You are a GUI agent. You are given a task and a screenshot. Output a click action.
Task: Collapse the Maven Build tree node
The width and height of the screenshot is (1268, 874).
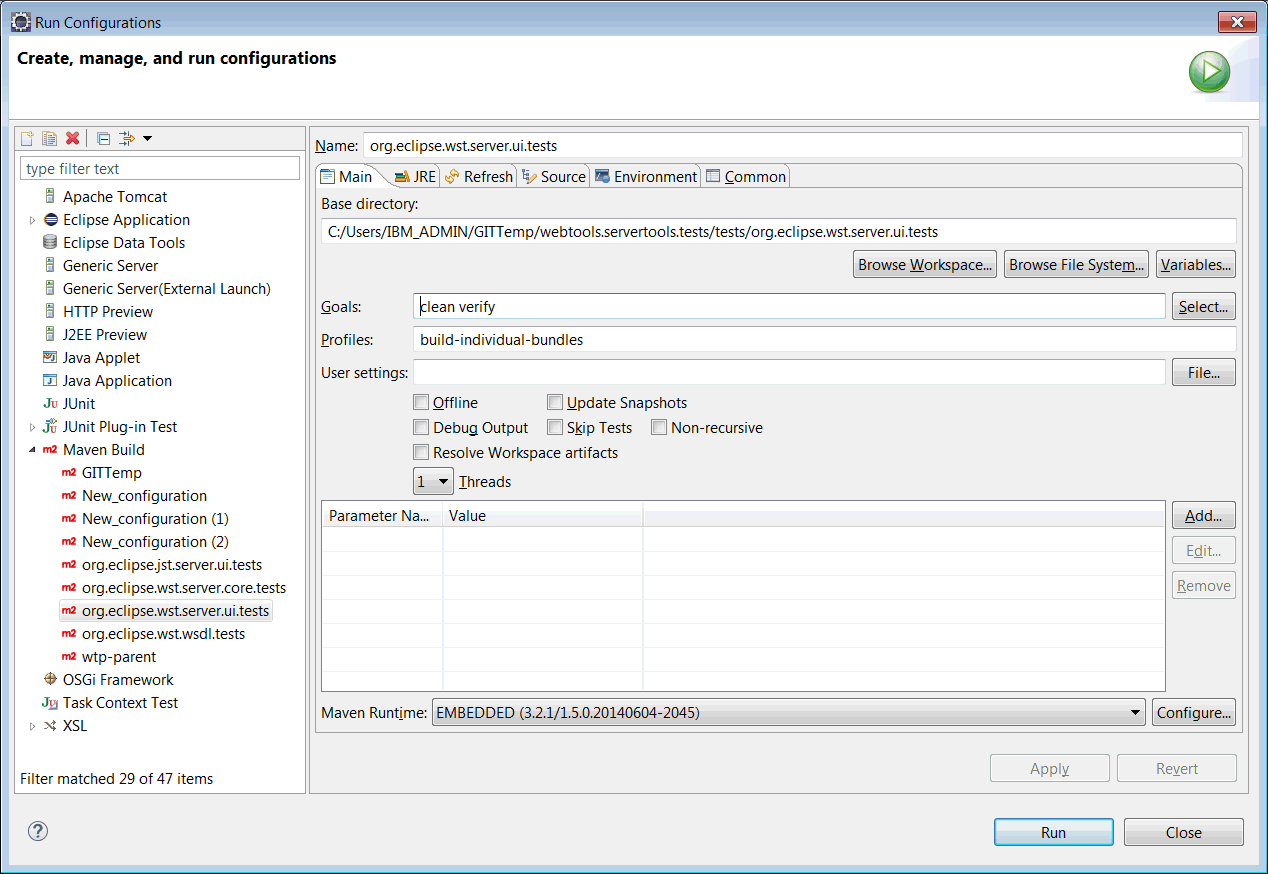click(32, 450)
